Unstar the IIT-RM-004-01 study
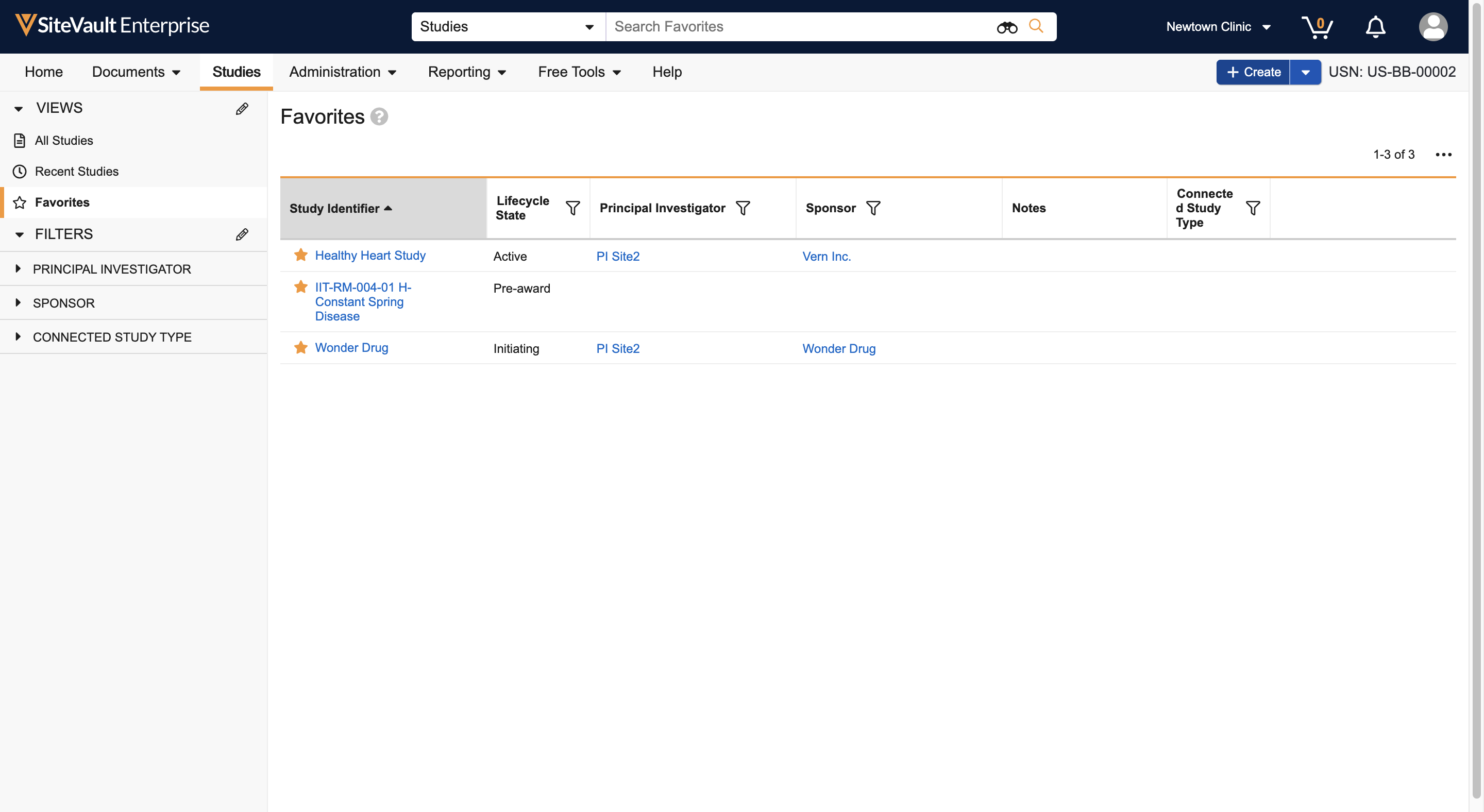This screenshot has width=1484, height=812. click(x=300, y=286)
